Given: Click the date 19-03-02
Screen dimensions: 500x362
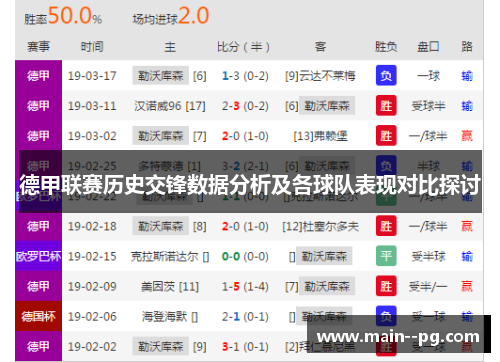Looking at the screenshot, I should pyautogui.click(x=92, y=136).
